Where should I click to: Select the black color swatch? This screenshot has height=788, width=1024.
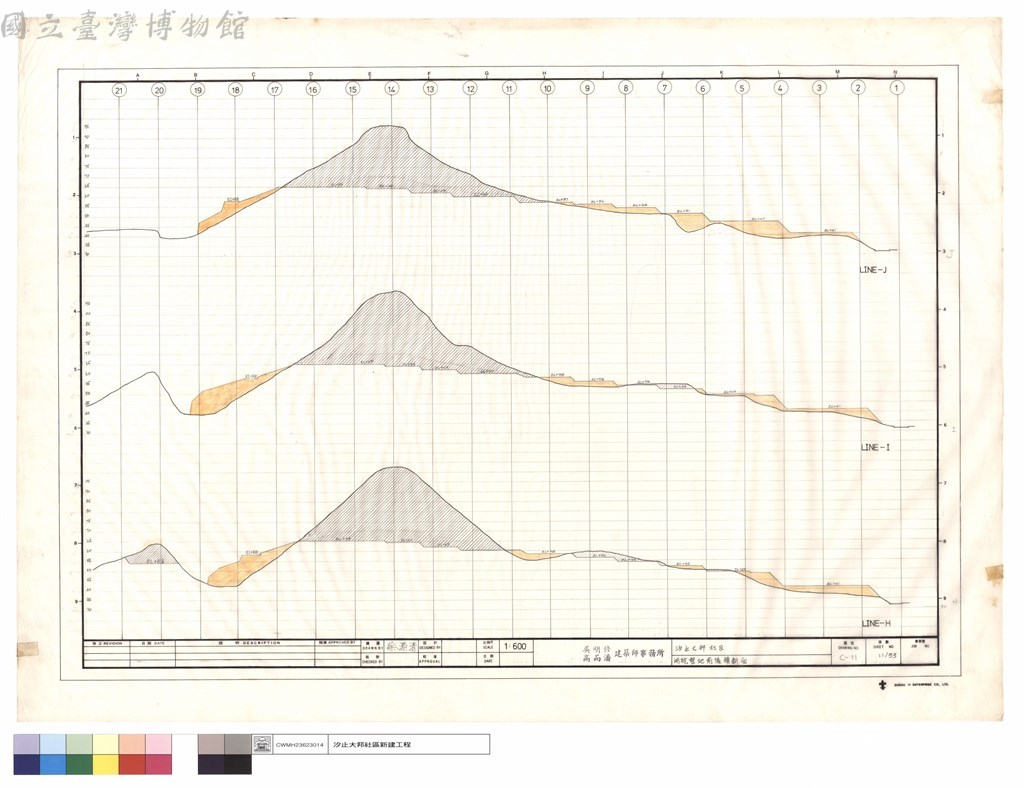coord(238,764)
